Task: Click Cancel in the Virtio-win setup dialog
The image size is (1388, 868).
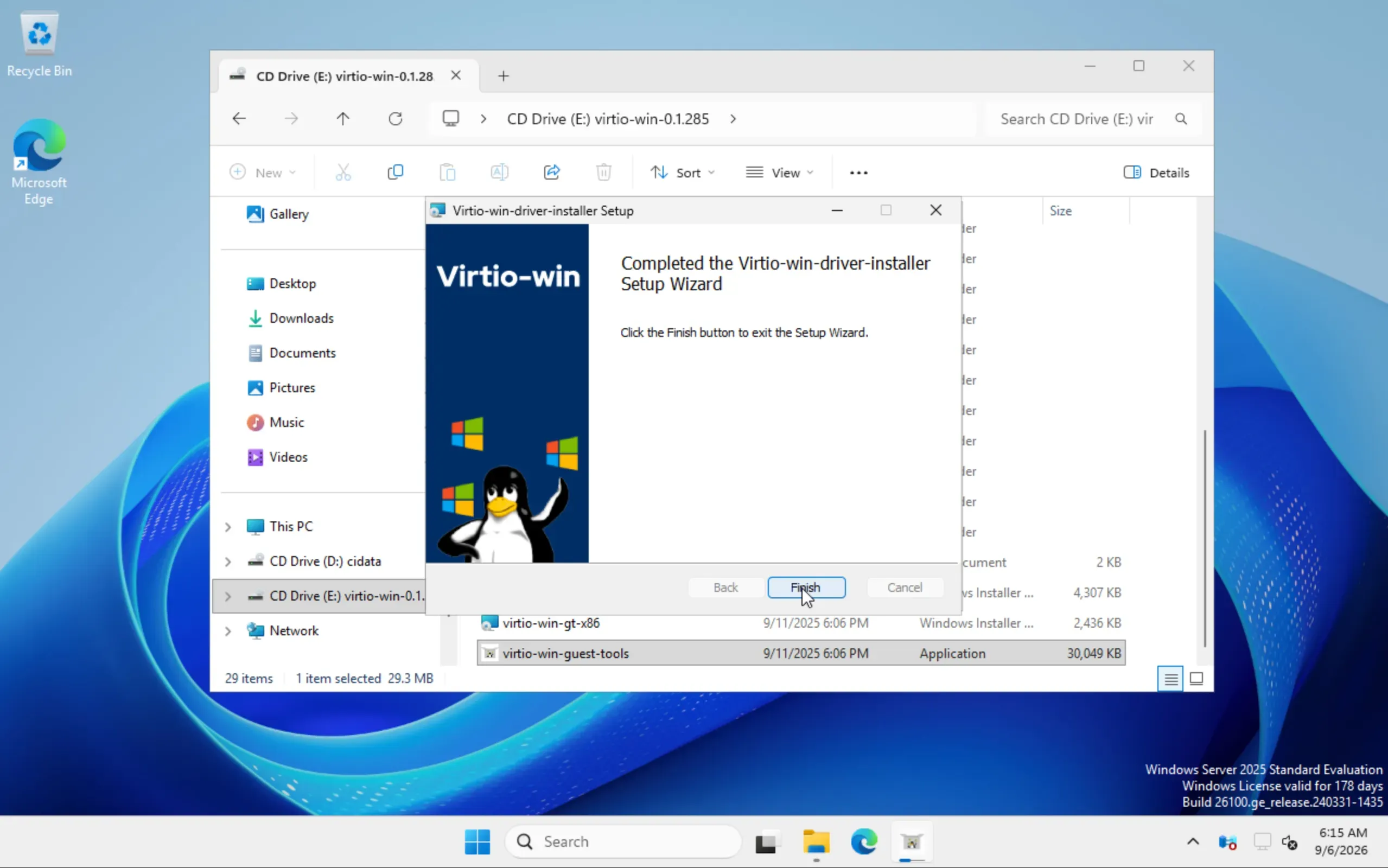Action: pyautogui.click(x=905, y=588)
